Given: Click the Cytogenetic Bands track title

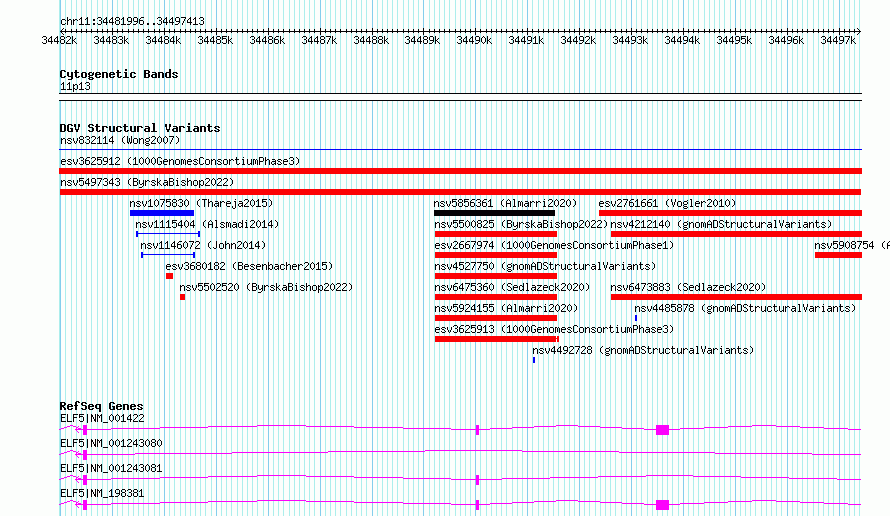Looking at the screenshot, I should tap(119, 74).
